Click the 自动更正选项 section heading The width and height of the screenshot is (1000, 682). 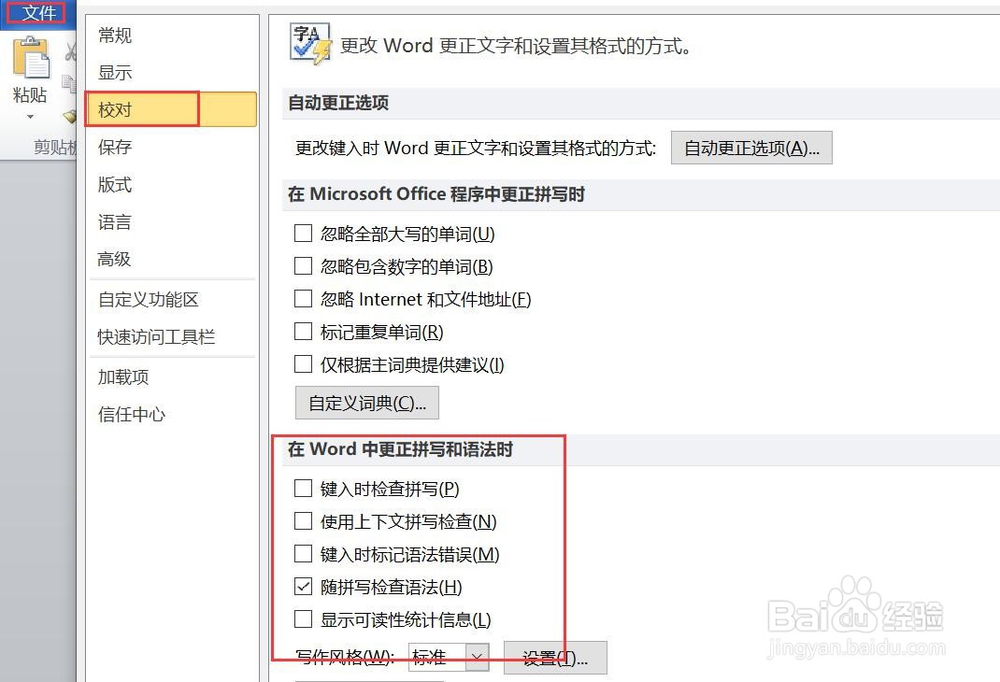click(x=338, y=103)
